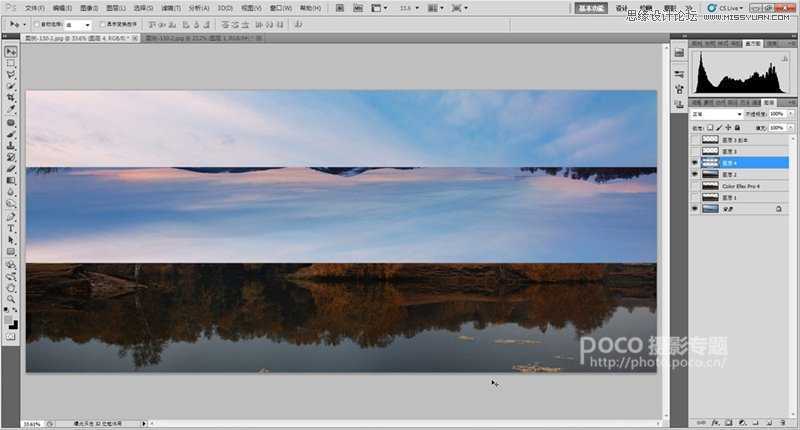Open the layer fill (填充) slider arrow

point(790,128)
